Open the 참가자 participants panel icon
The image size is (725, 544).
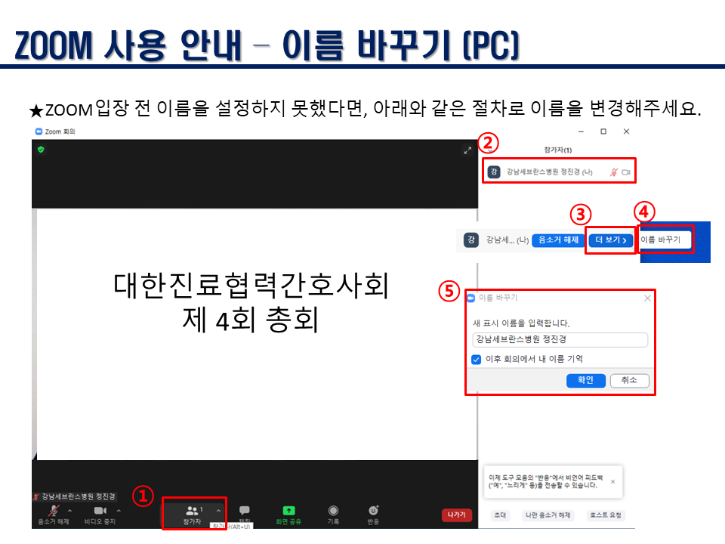(x=192, y=511)
